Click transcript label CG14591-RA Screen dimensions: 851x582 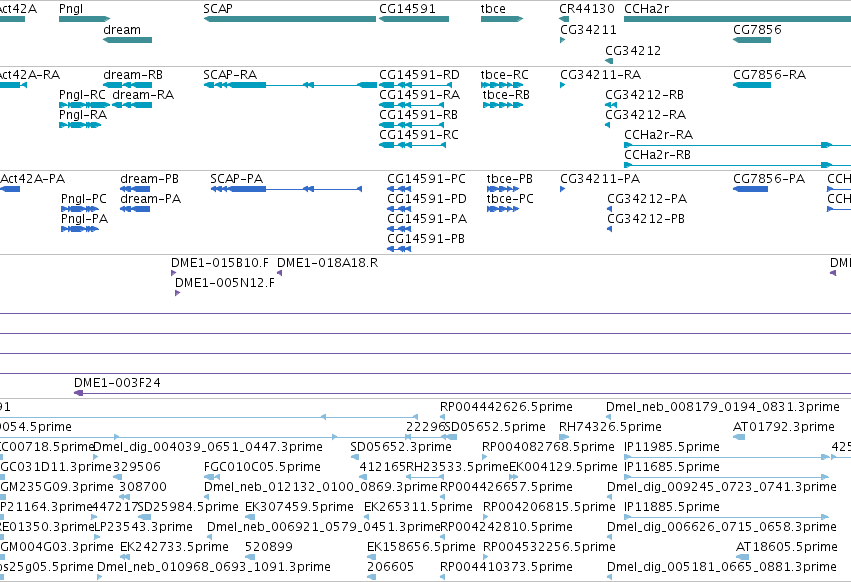(420, 94)
